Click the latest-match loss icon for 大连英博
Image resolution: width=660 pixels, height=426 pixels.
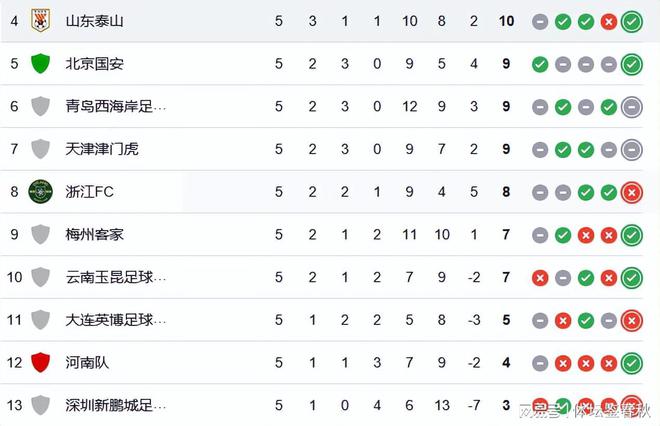pyautogui.click(x=631, y=321)
